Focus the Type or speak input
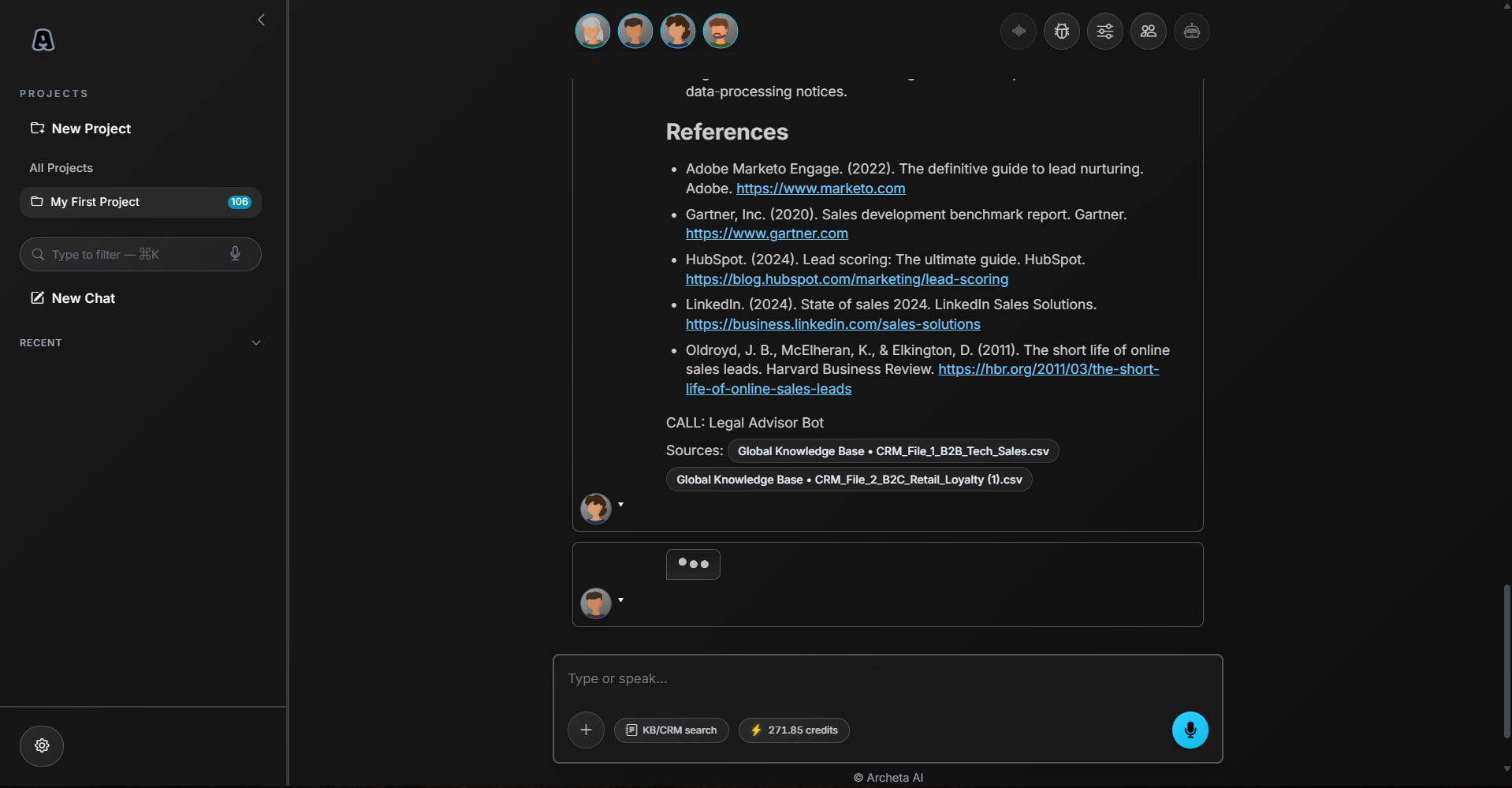Screen dimensions: 1512x788 coord(888,678)
